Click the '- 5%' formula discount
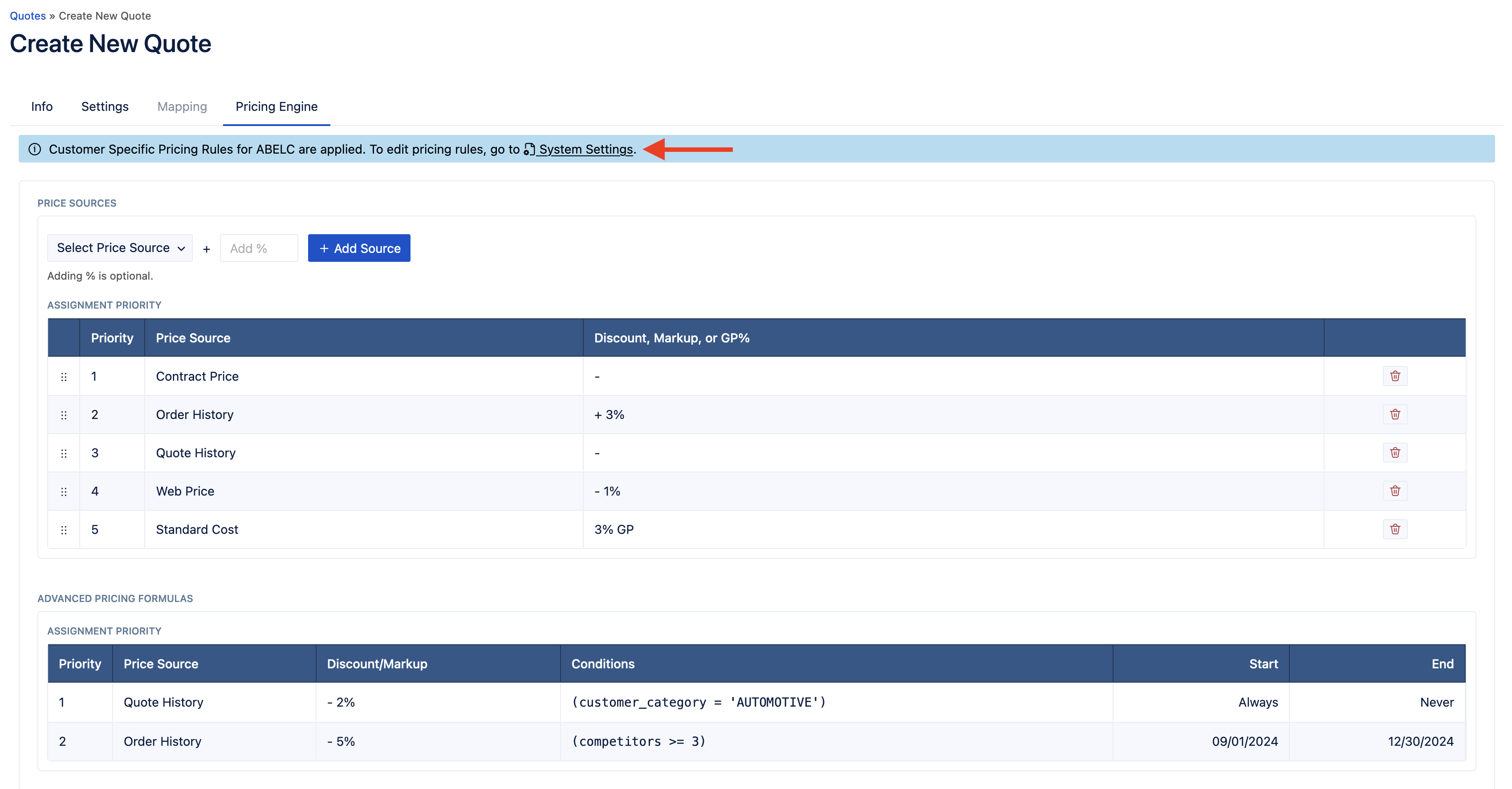The height and width of the screenshot is (789, 1512). point(341,741)
